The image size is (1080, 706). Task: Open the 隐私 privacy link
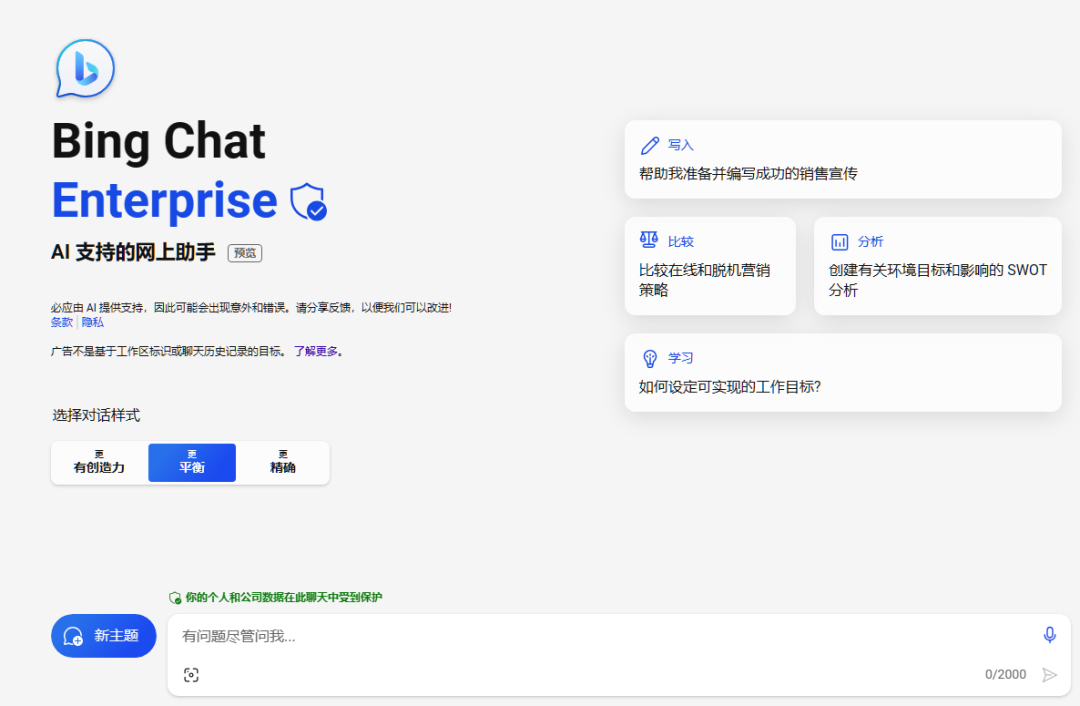pos(92,322)
